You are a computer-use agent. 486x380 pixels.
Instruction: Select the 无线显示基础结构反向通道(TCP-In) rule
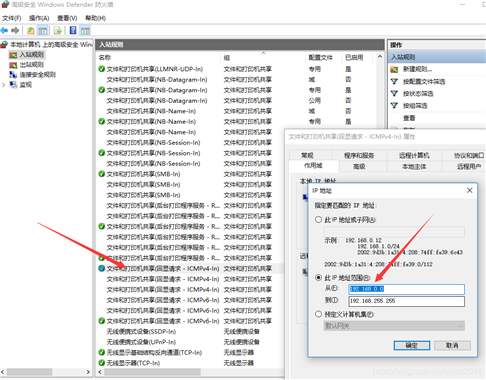[x=154, y=353]
